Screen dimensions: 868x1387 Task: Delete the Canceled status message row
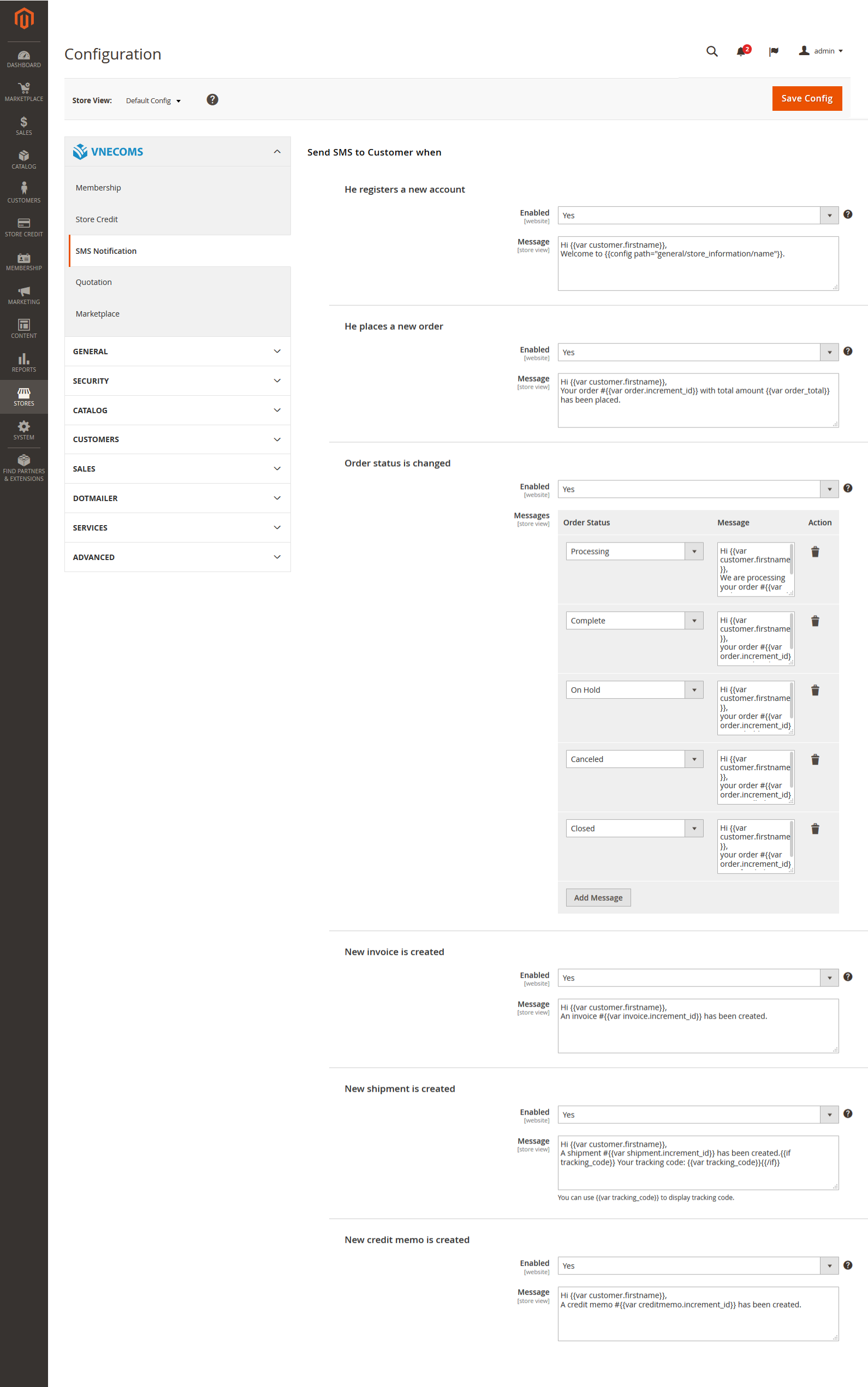[x=815, y=760]
